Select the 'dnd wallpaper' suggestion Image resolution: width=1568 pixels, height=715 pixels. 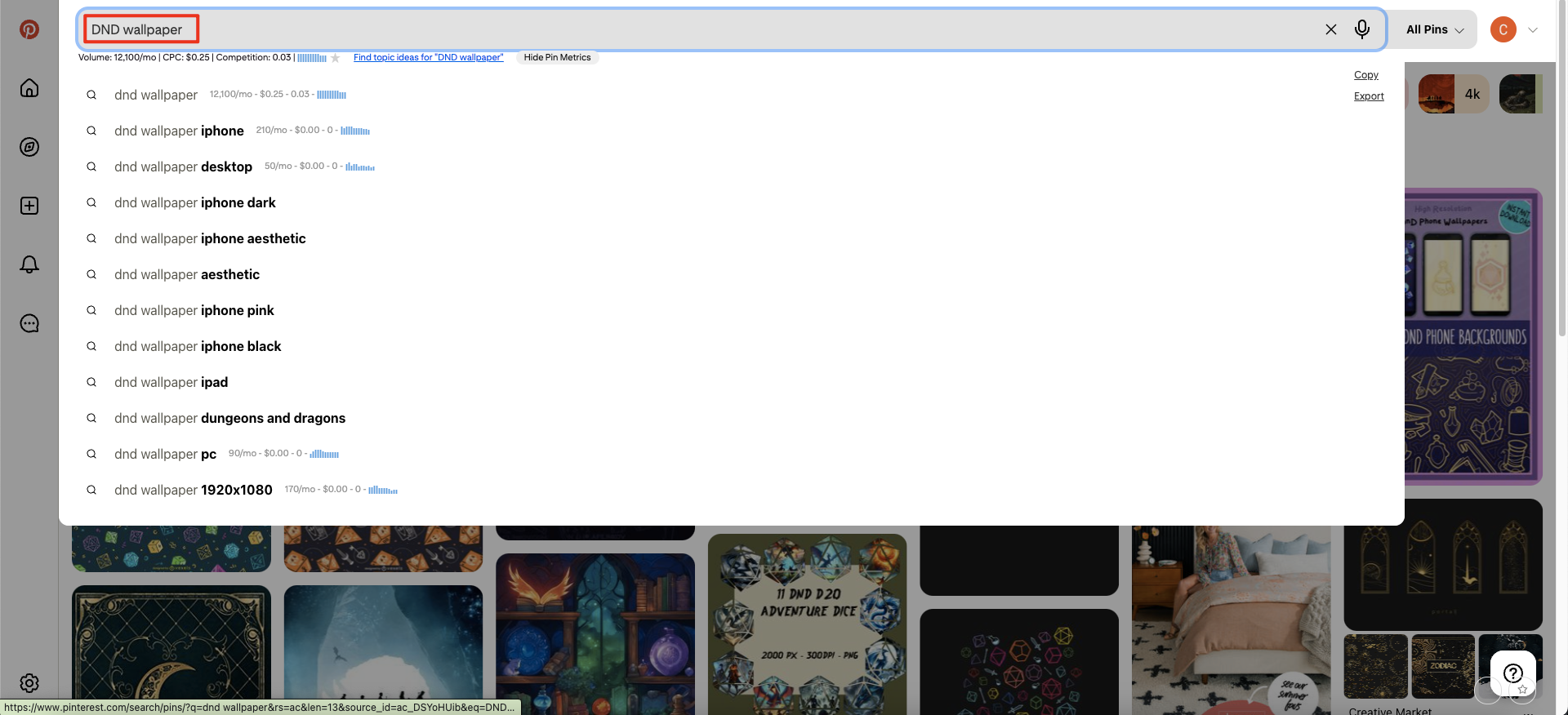[156, 95]
